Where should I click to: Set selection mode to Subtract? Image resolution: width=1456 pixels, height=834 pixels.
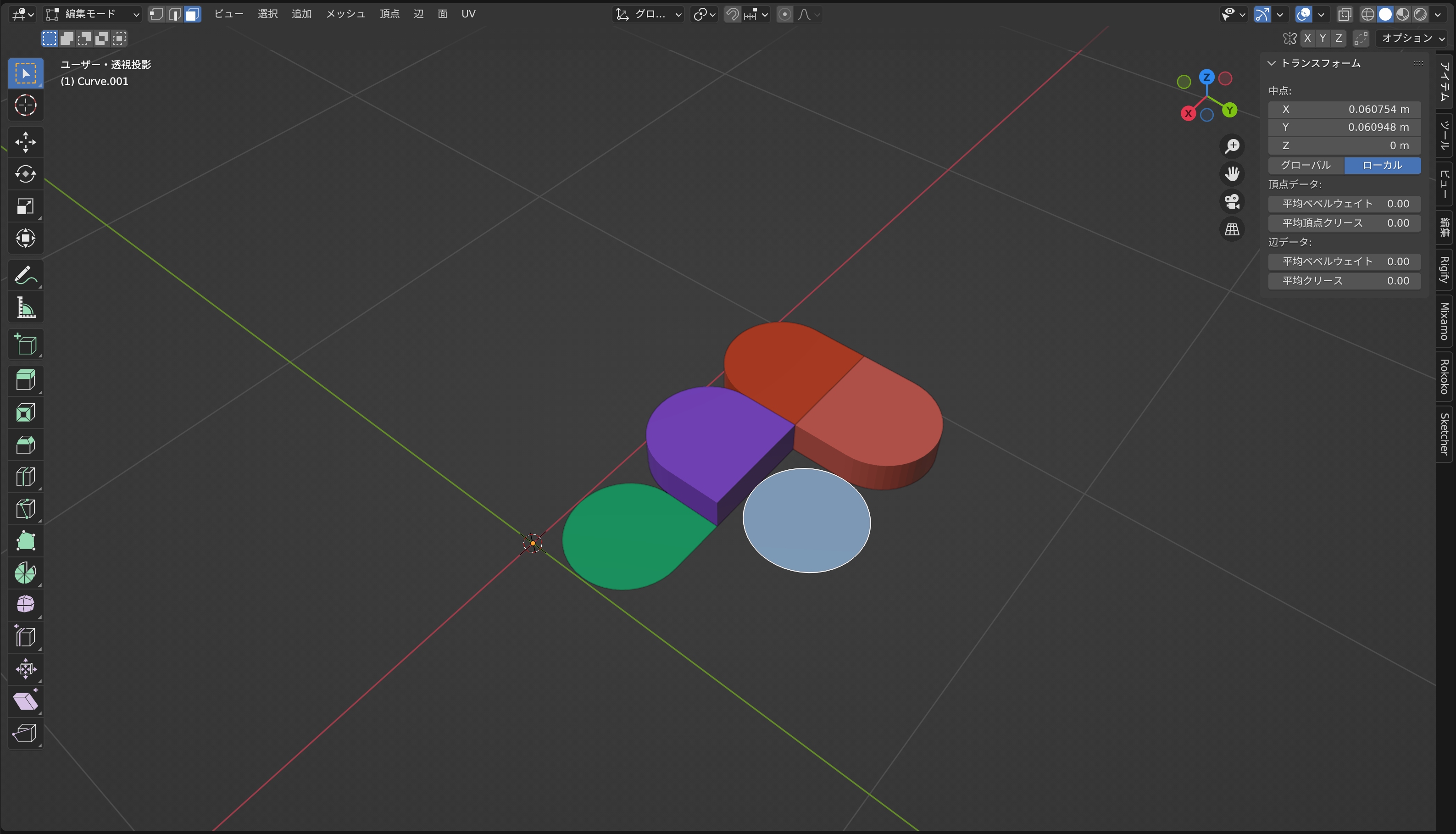84,39
